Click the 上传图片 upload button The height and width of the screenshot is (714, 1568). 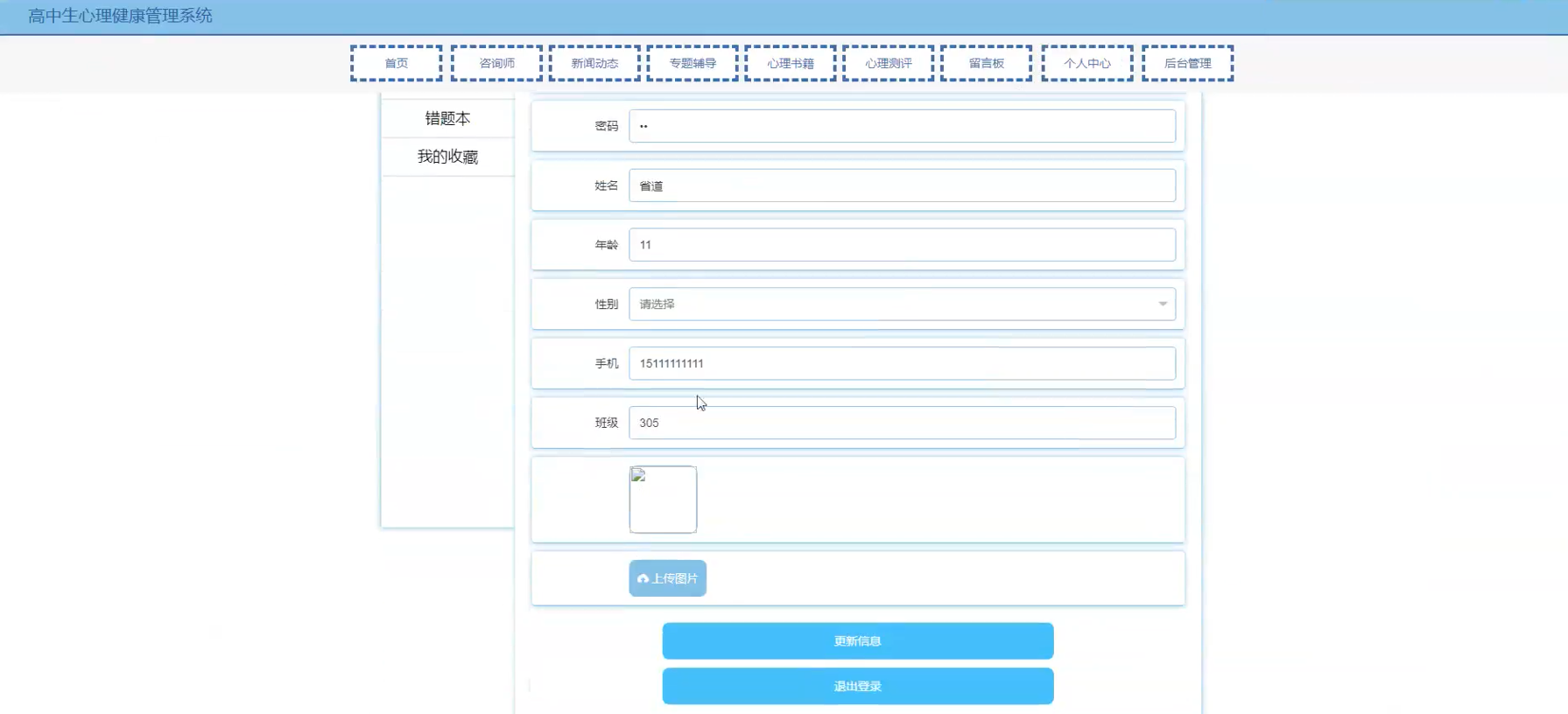(667, 578)
